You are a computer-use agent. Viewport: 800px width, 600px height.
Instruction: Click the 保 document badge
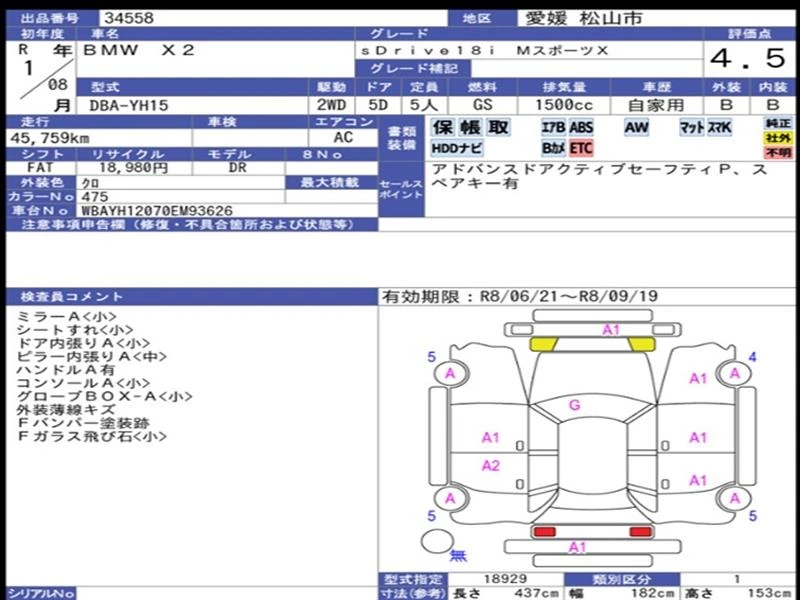(x=443, y=127)
